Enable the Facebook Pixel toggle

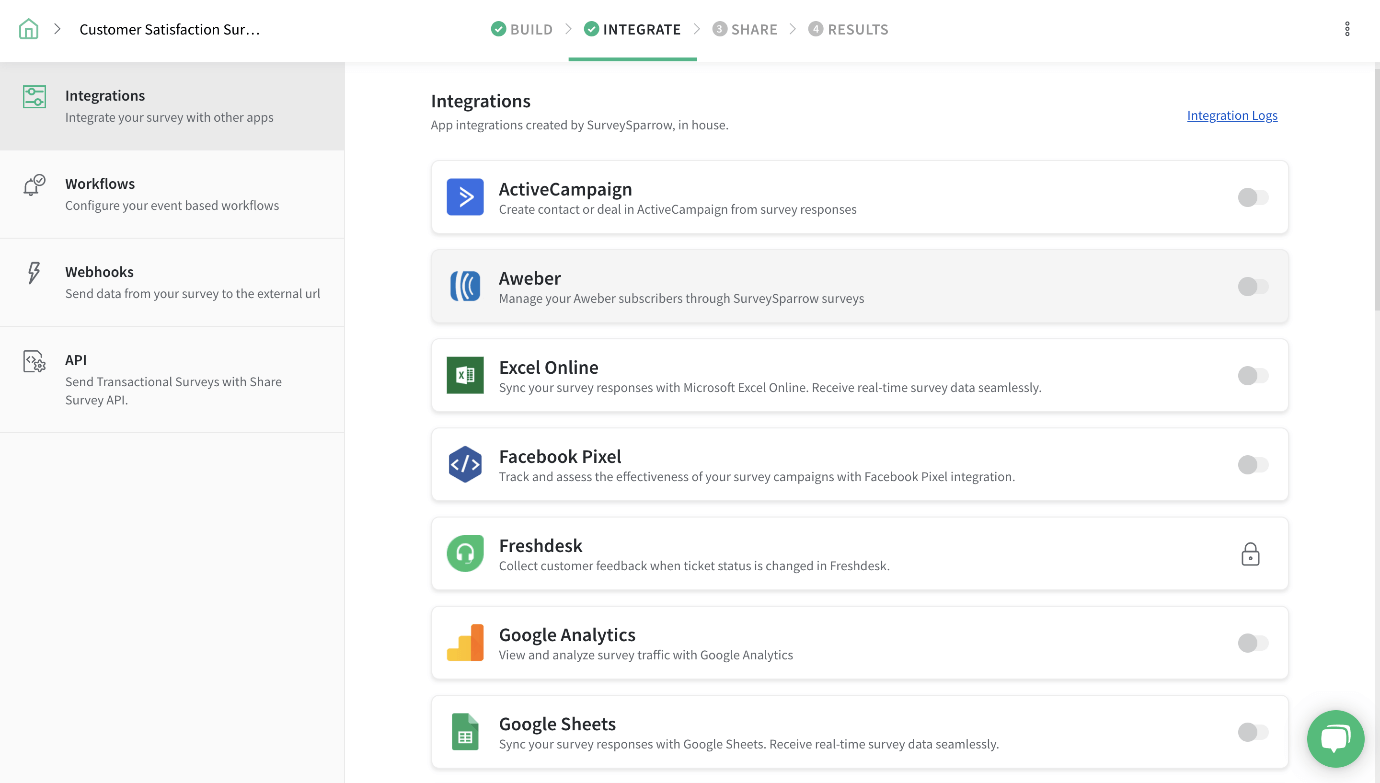[1253, 464]
